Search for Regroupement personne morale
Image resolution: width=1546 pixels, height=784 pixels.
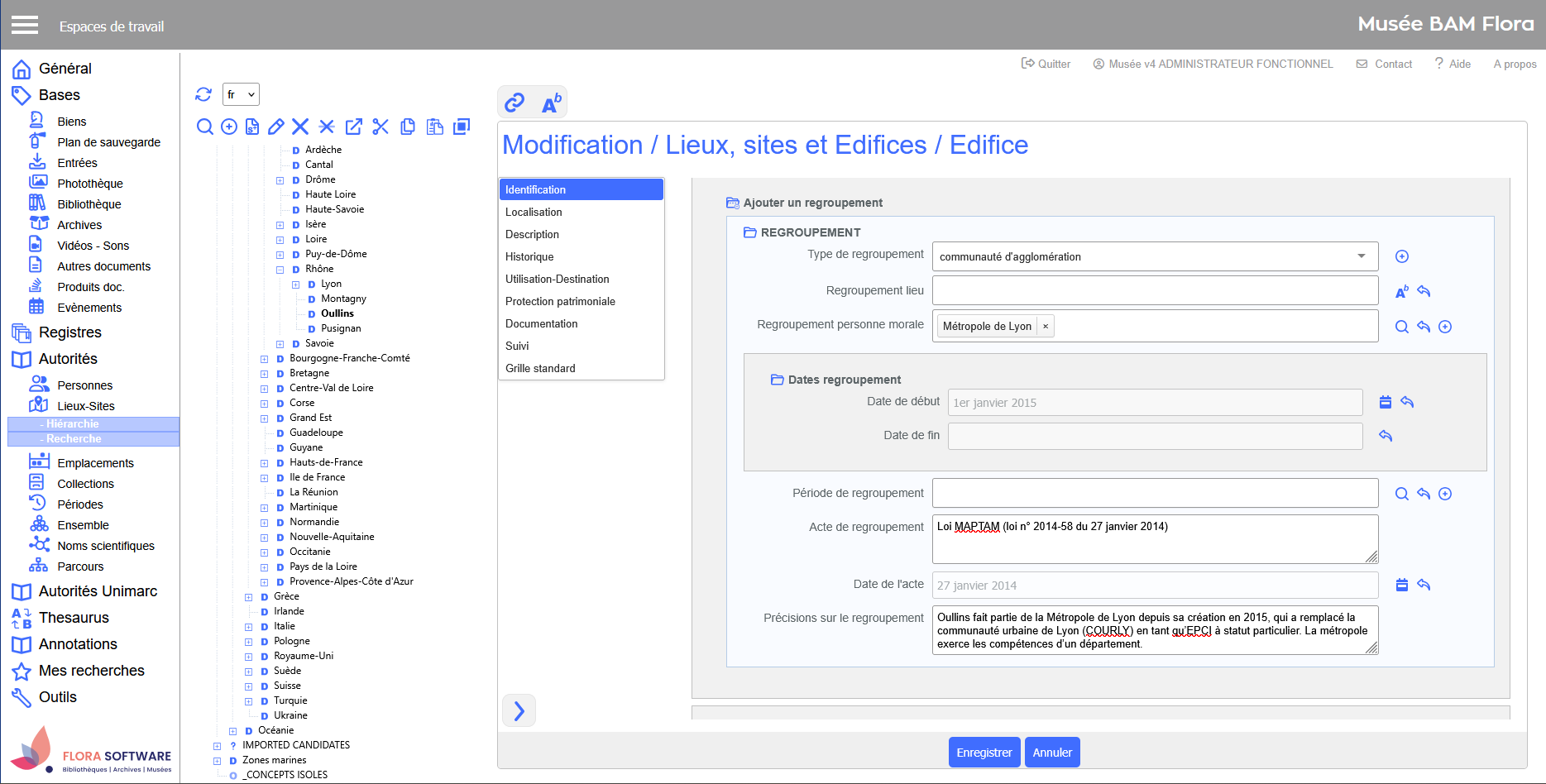click(1402, 327)
